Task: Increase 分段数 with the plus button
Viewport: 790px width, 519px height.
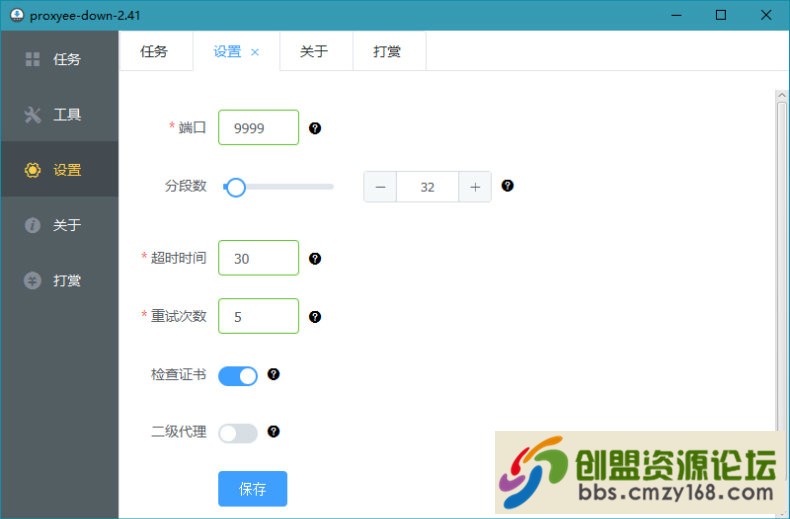Action: pyautogui.click(x=475, y=187)
